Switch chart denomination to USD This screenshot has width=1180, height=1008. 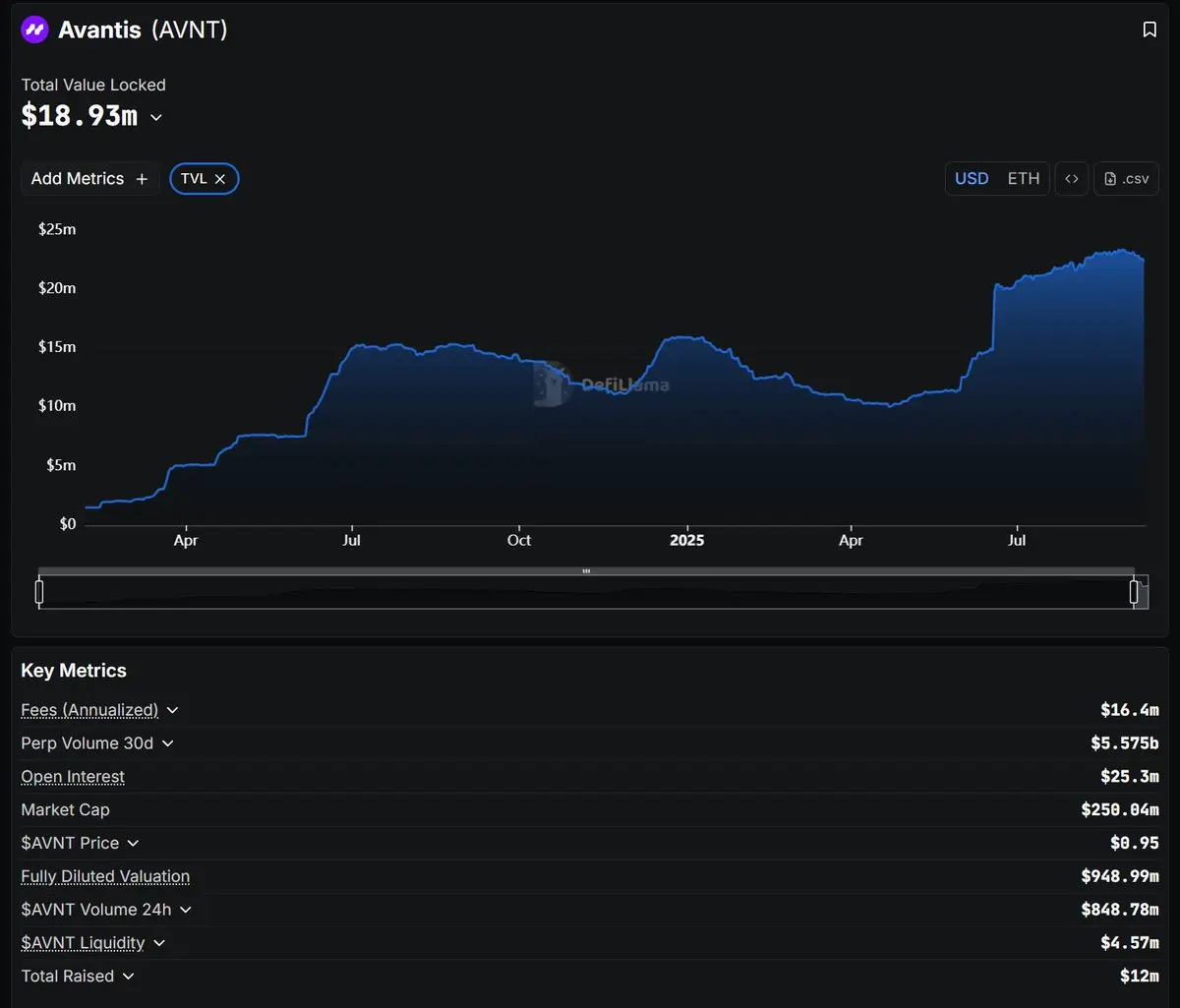point(972,179)
